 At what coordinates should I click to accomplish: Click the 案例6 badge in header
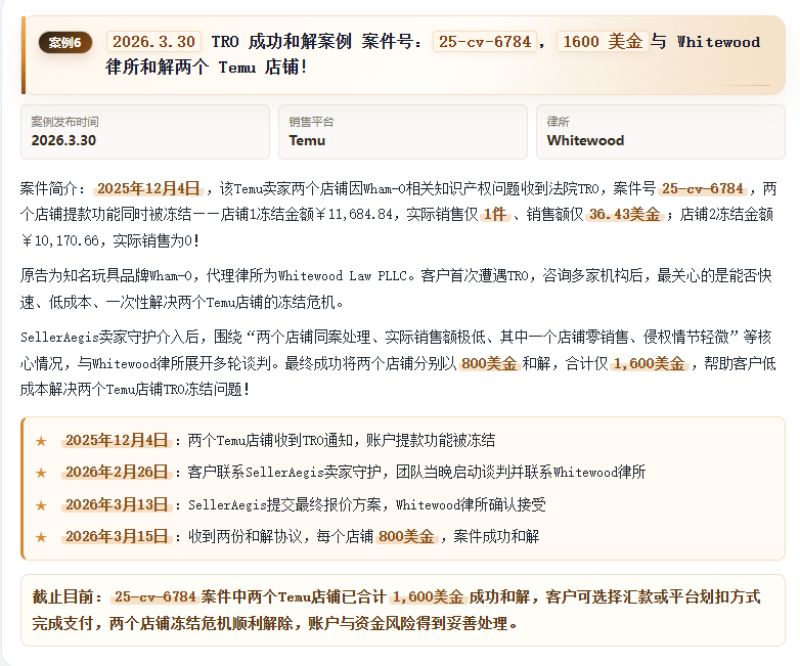pyautogui.click(x=65, y=42)
